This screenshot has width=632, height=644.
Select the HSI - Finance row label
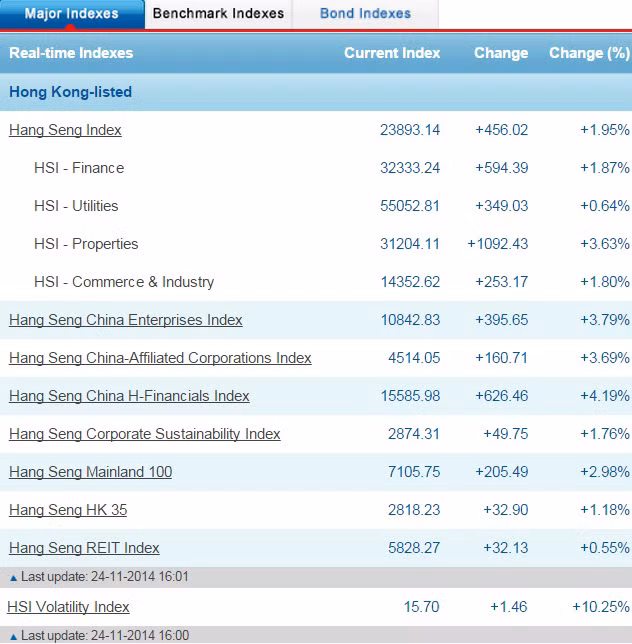79,168
